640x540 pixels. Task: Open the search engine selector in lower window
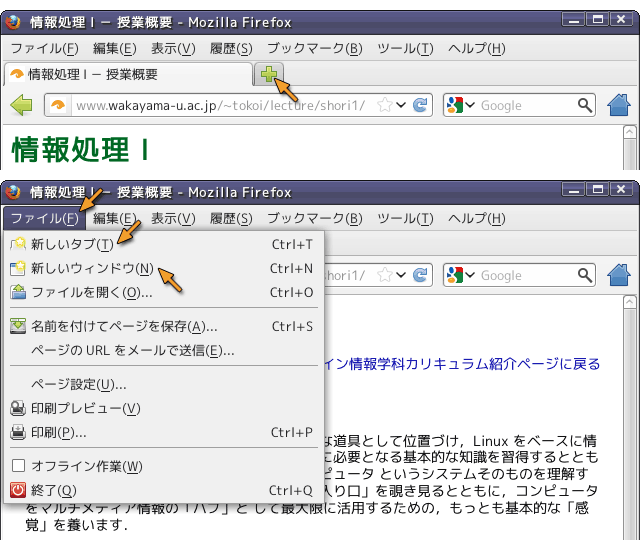pos(461,275)
